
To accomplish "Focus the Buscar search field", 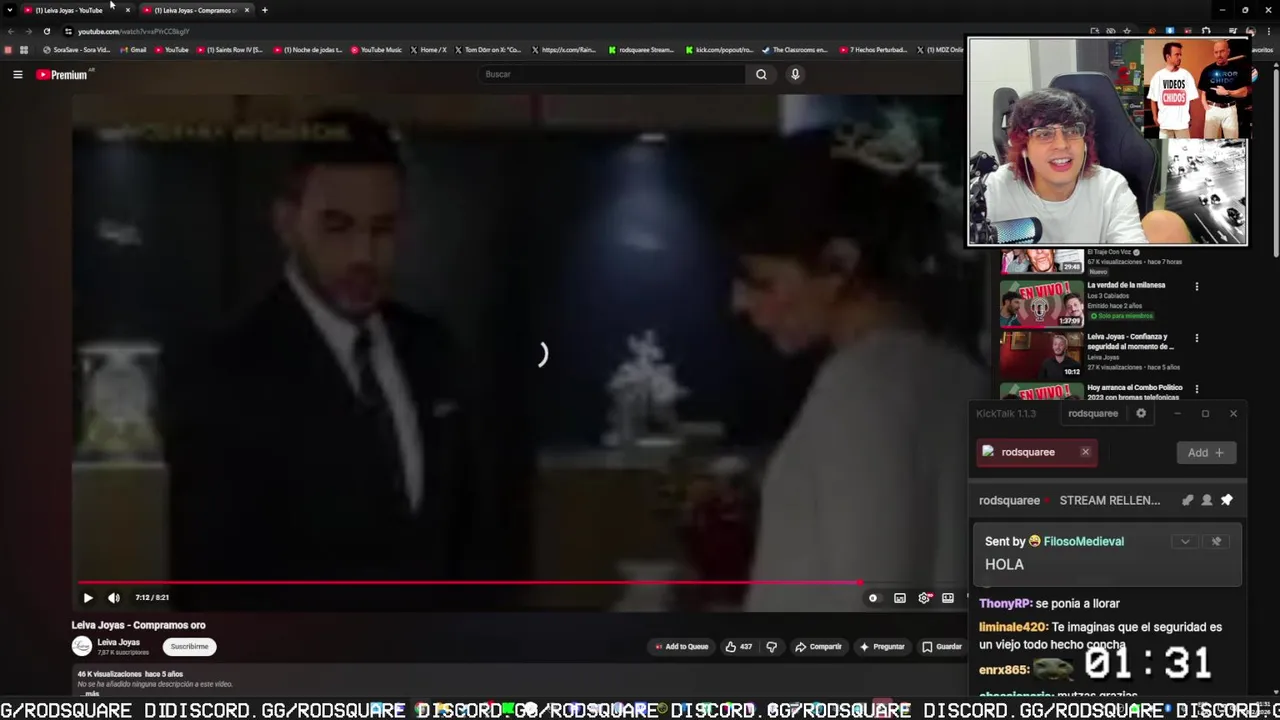I will [x=610, y=74].
